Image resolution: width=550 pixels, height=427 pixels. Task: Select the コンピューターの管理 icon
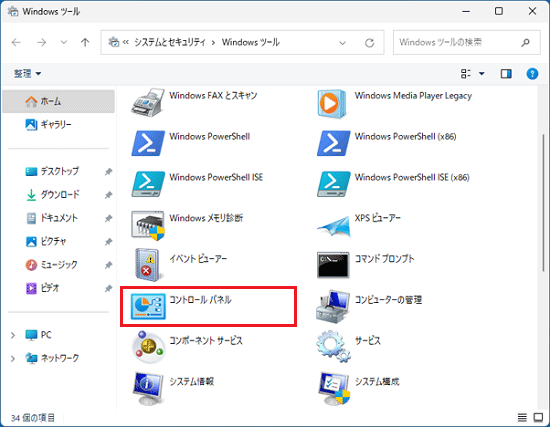(333, 307)
